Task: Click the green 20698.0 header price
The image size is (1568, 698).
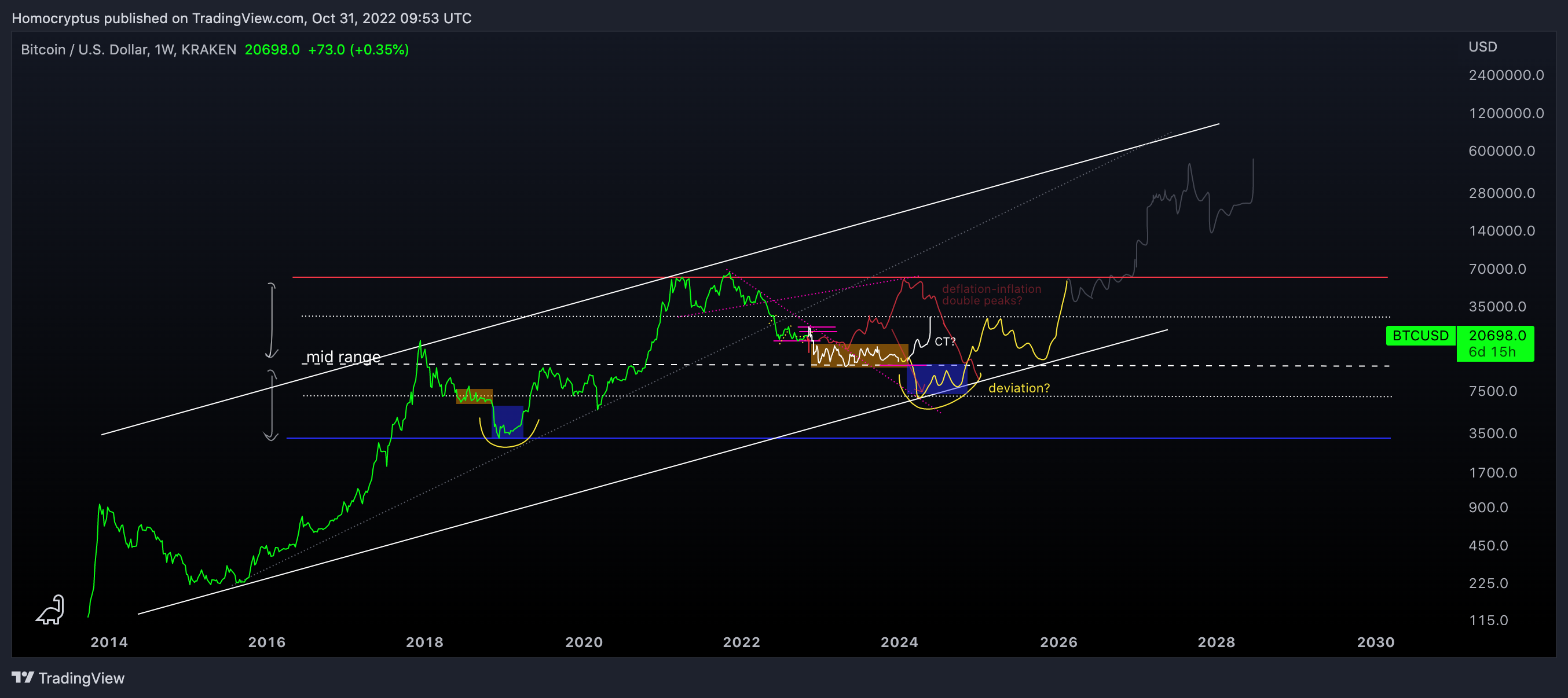Action: point(272,49)
